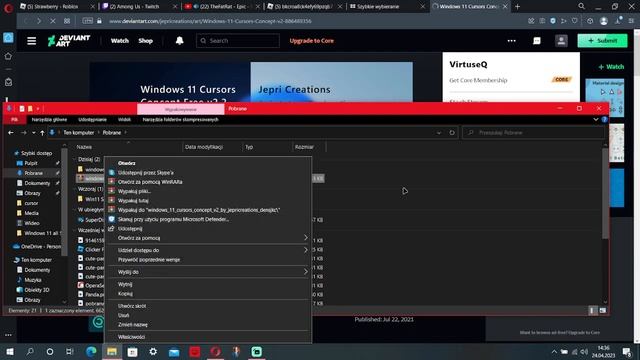The width and height of the screenshot is (640, 360).
Task: Click green '+ Watch' button
Action: point(611,67)
